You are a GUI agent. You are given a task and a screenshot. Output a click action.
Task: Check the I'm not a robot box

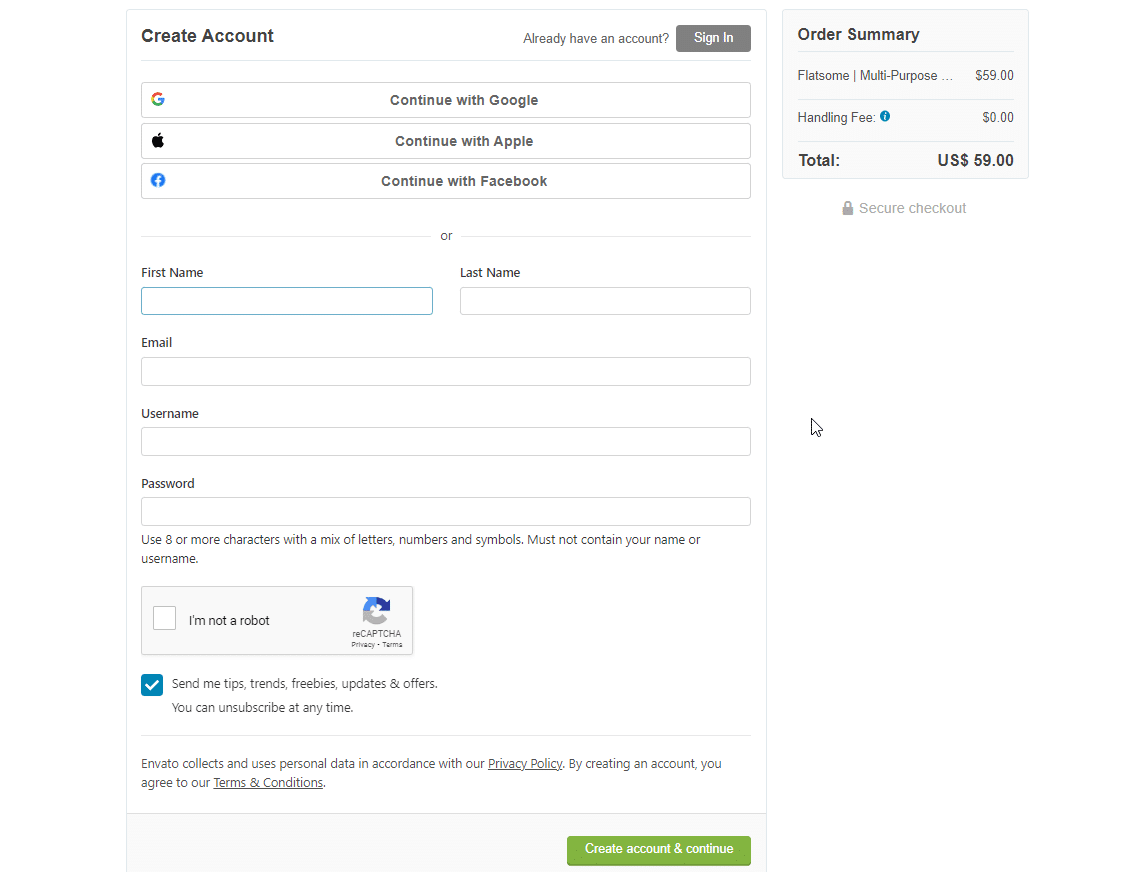[x=164, y=618]
